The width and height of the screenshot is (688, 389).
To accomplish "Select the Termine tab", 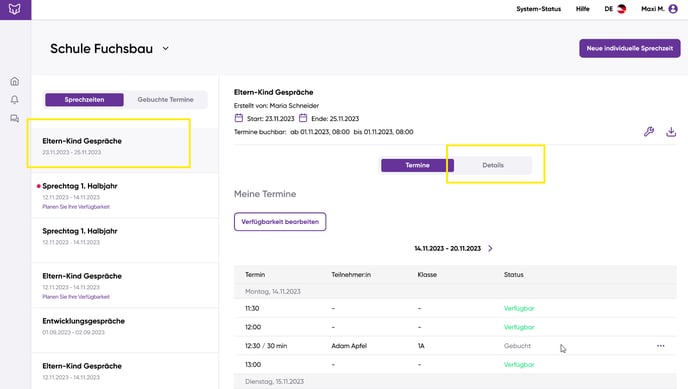I will pos(417,165).
